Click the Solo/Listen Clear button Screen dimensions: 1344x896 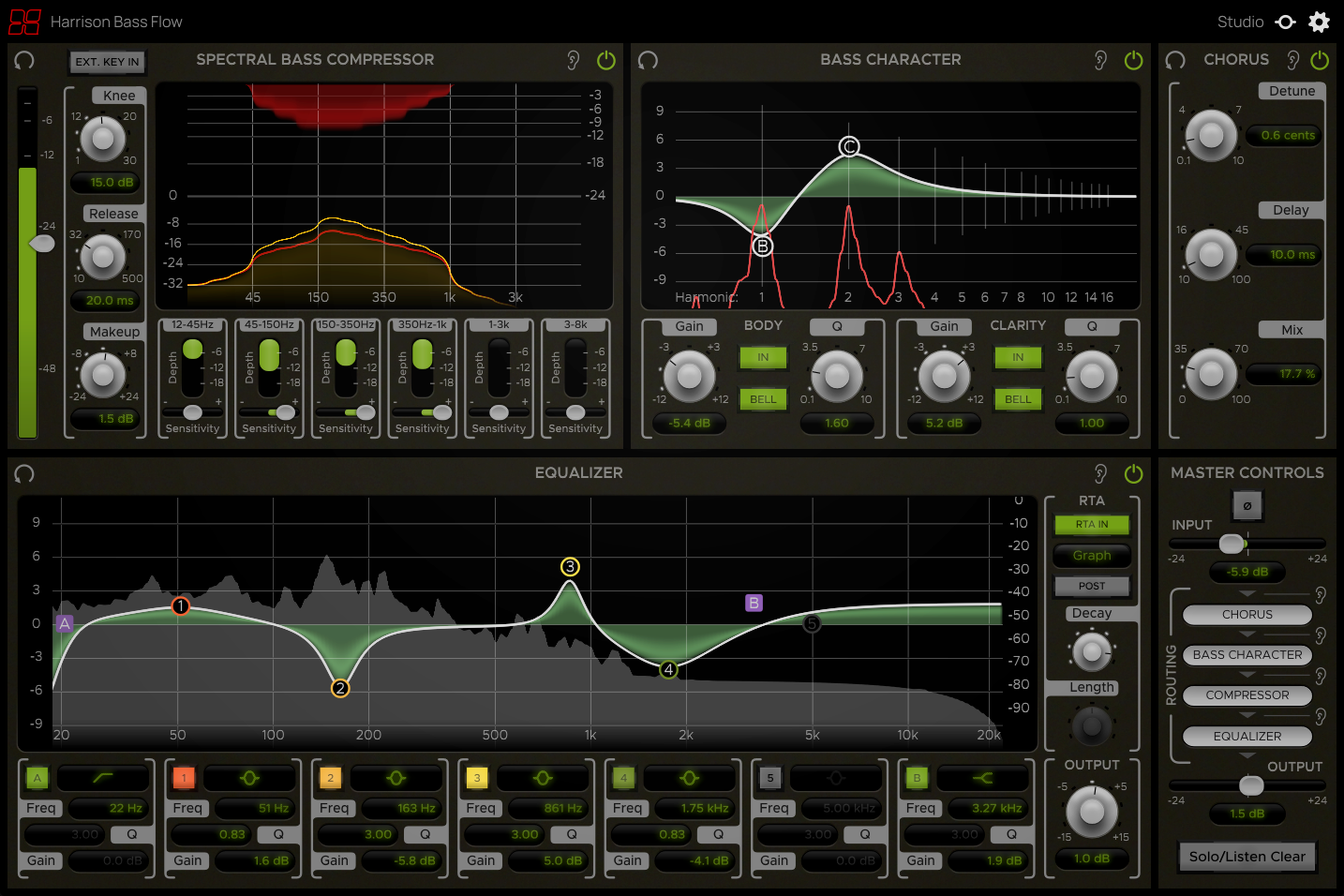click(1247, 857)
